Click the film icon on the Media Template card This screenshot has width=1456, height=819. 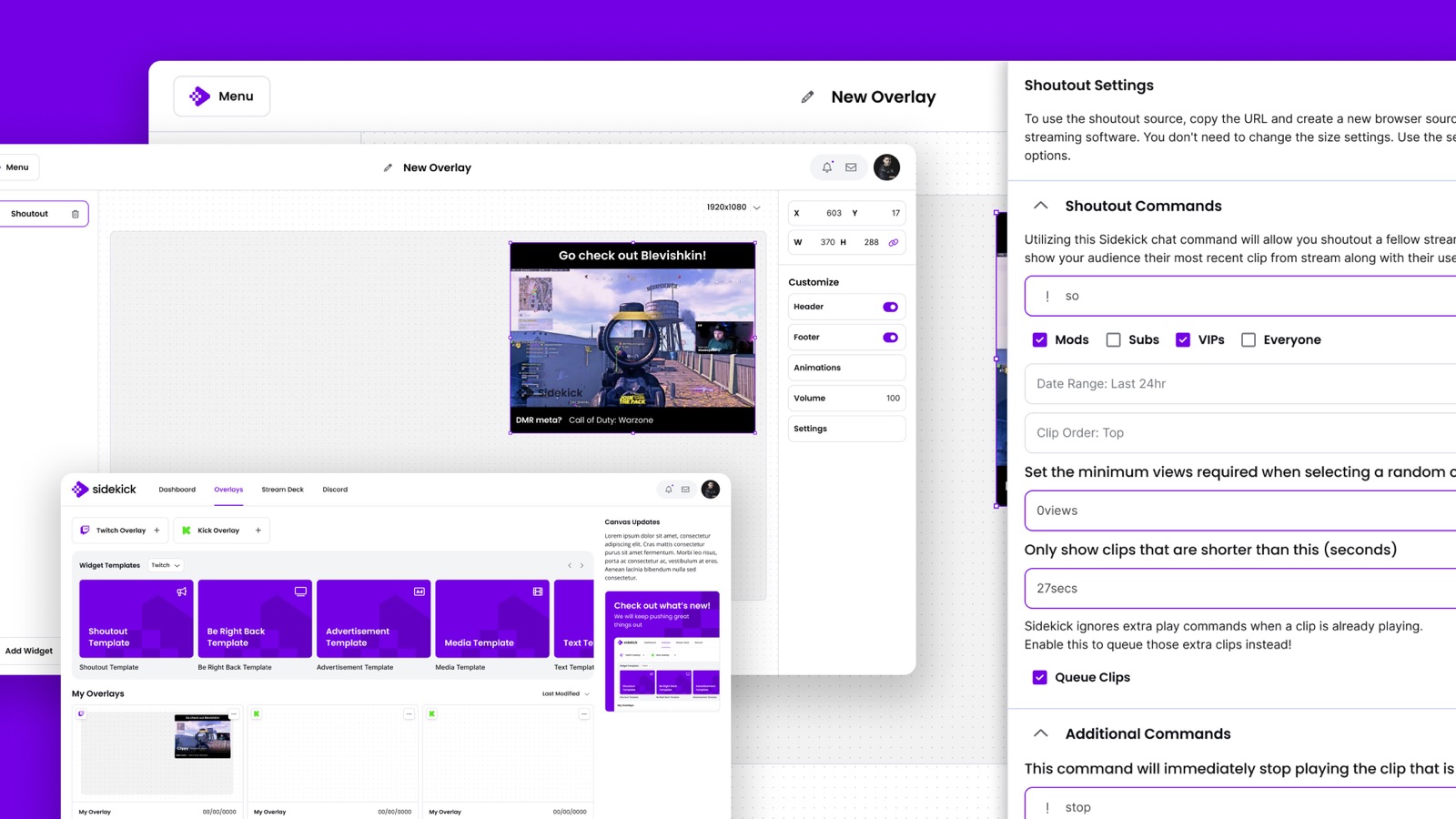point(538,591)
